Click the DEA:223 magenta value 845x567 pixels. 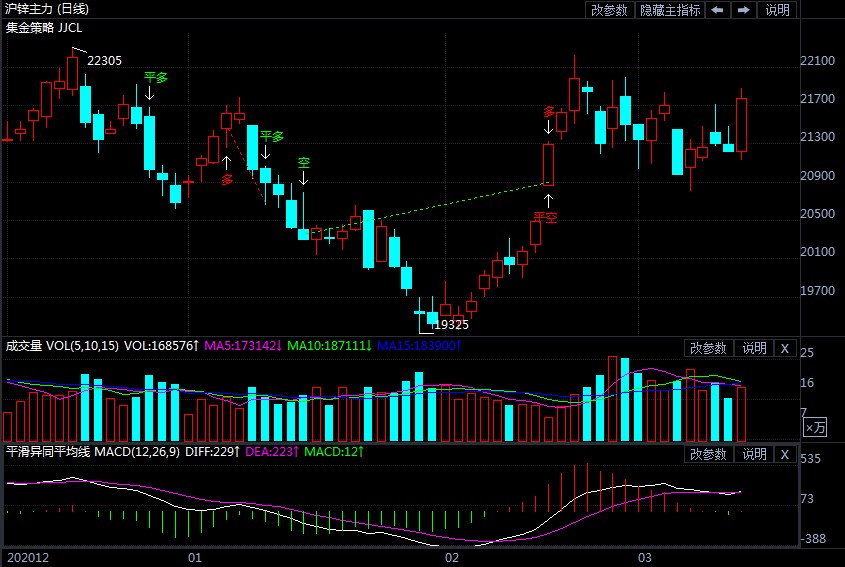(x=272, y=451)
